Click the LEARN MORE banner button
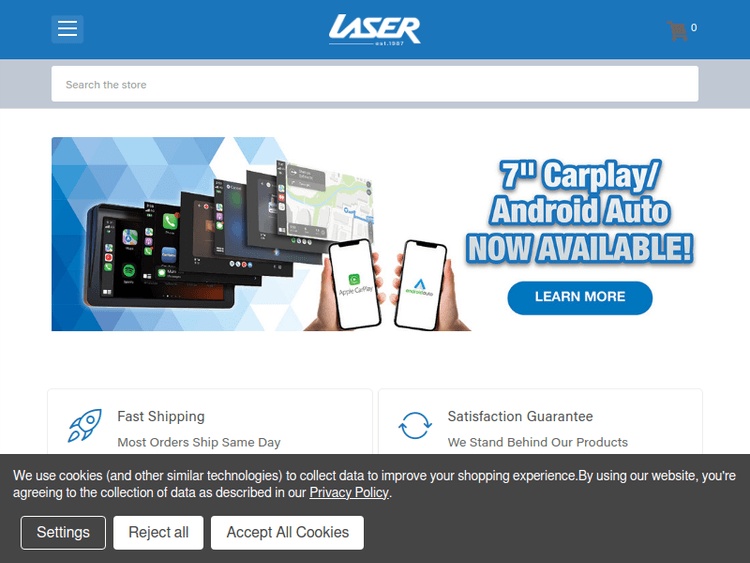This screenshot has width=750, height=563. 580,298
